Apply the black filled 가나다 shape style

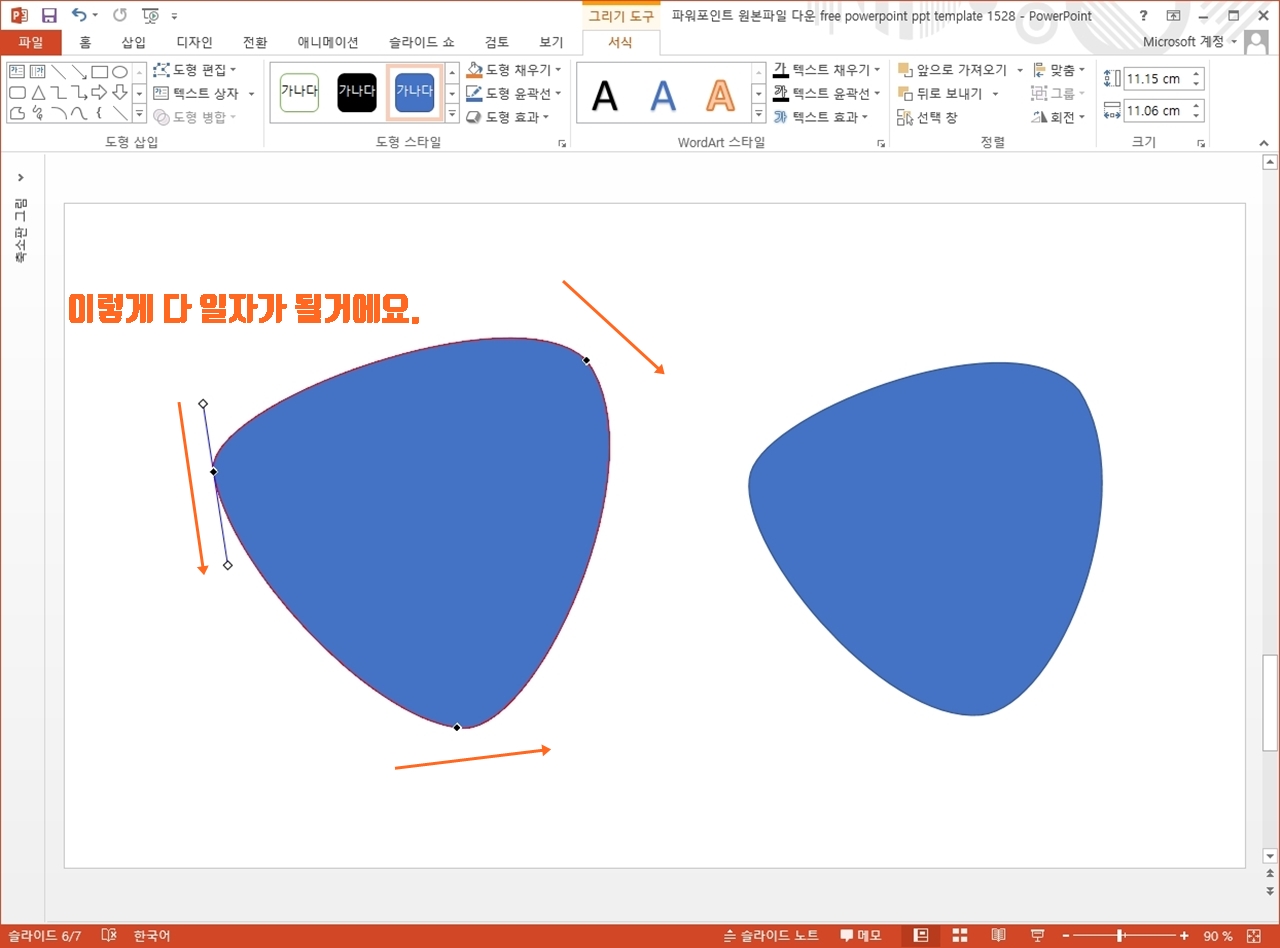tap(357, 92)
